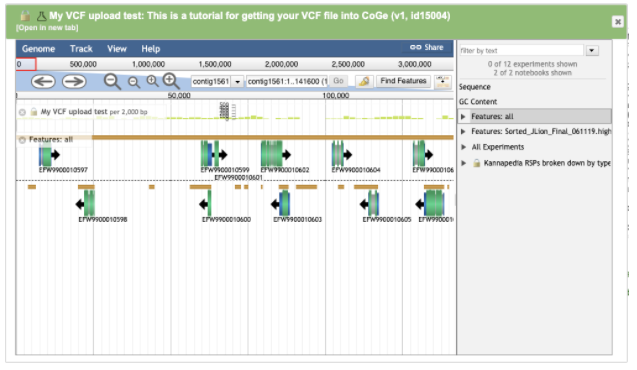Expand Kannapedia RSPs broken down by type
The image size is (637, 370).
[463, 163]
